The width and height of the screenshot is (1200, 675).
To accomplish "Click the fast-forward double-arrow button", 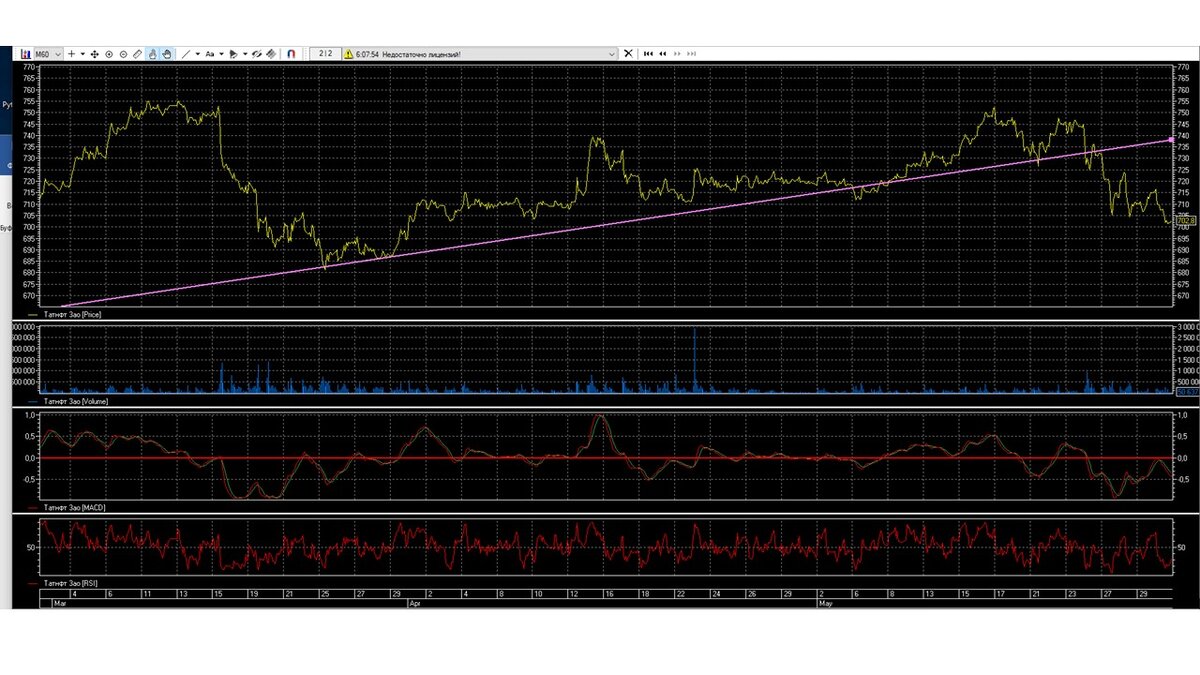I will click(677, 54).
